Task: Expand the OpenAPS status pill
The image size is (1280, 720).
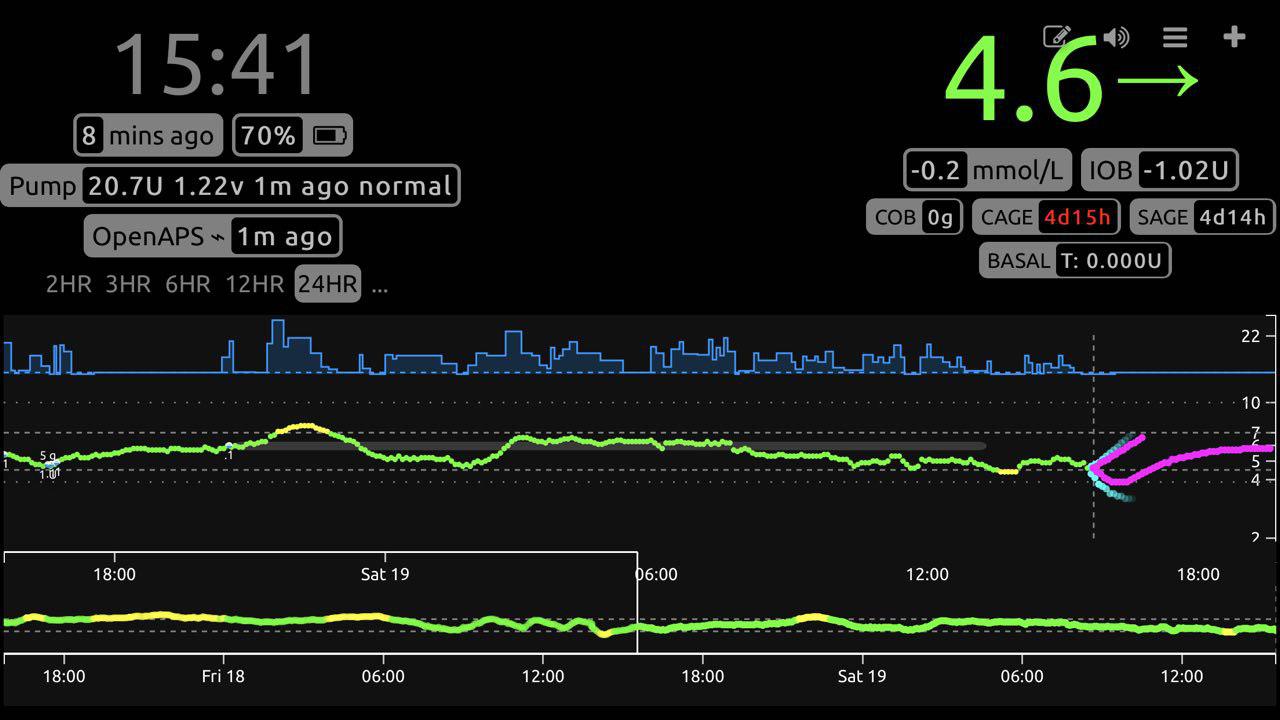Action: (x=212, y=237)
